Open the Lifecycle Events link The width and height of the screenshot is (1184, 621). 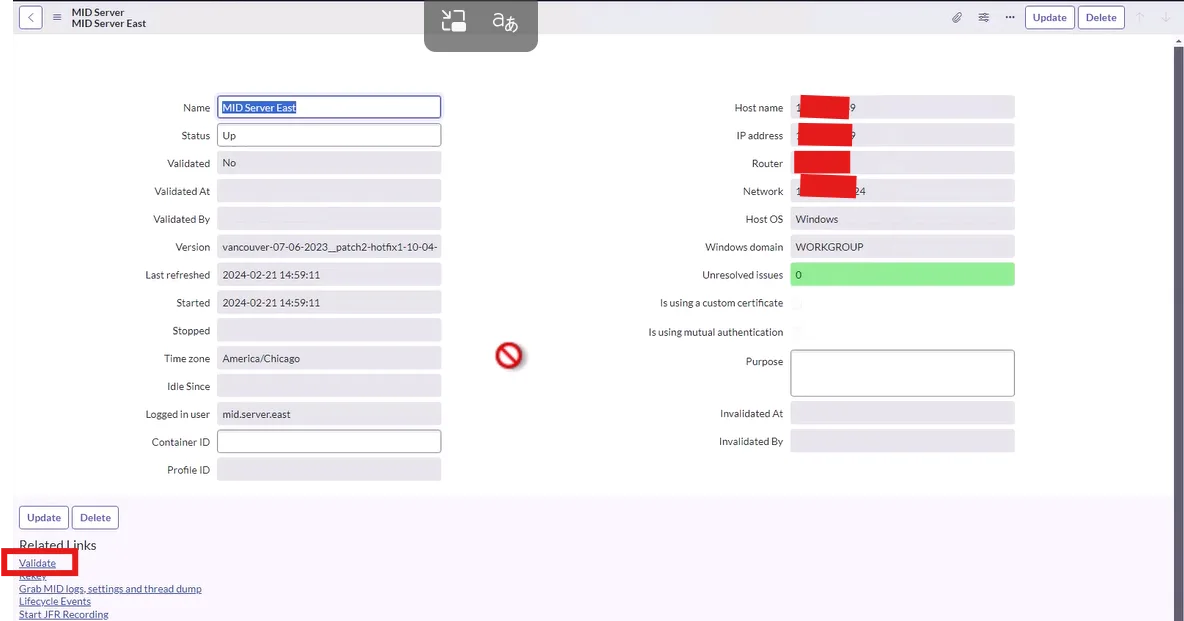tap(54, 601)
